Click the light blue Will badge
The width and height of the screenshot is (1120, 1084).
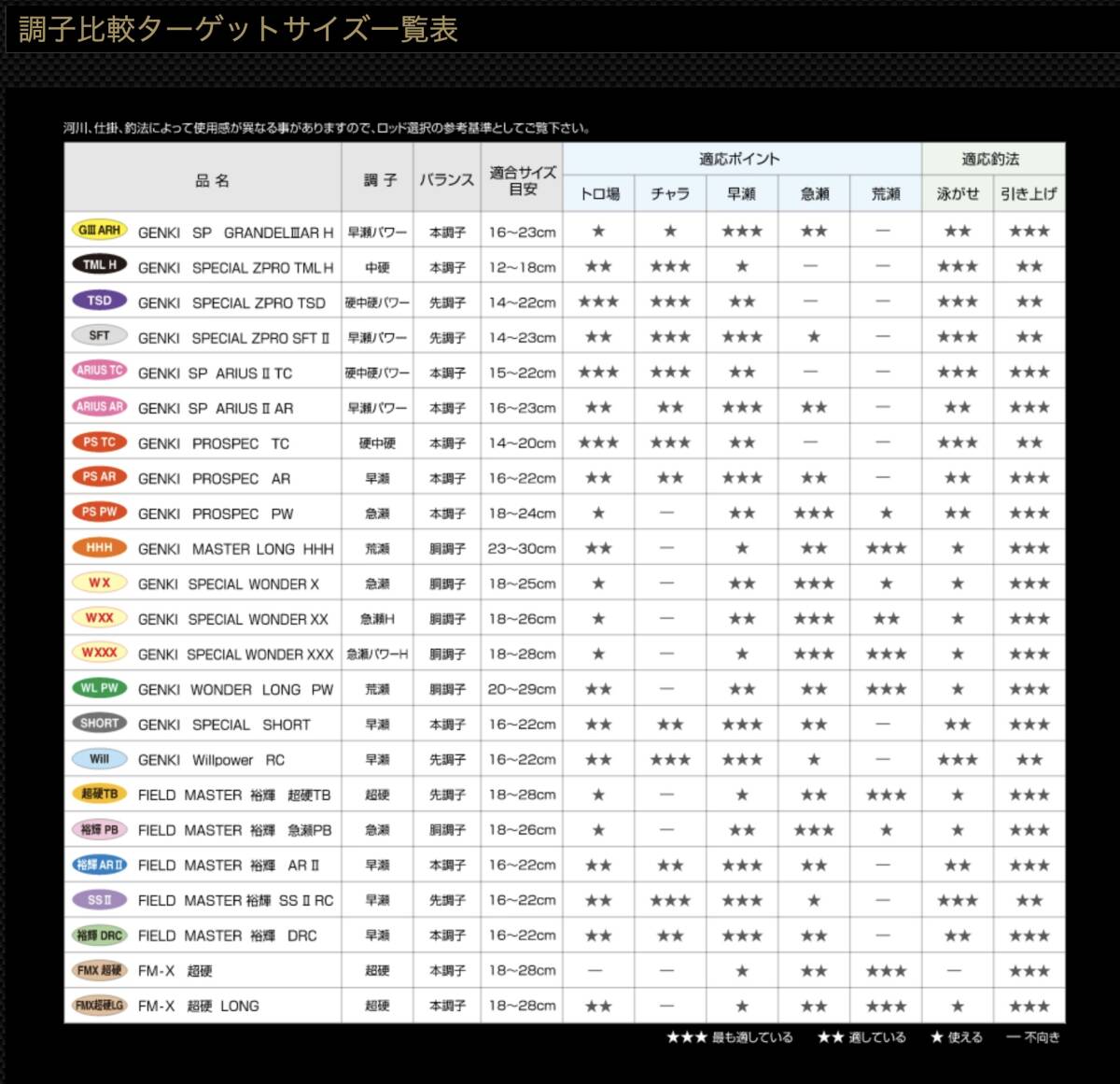pos(100,758)
